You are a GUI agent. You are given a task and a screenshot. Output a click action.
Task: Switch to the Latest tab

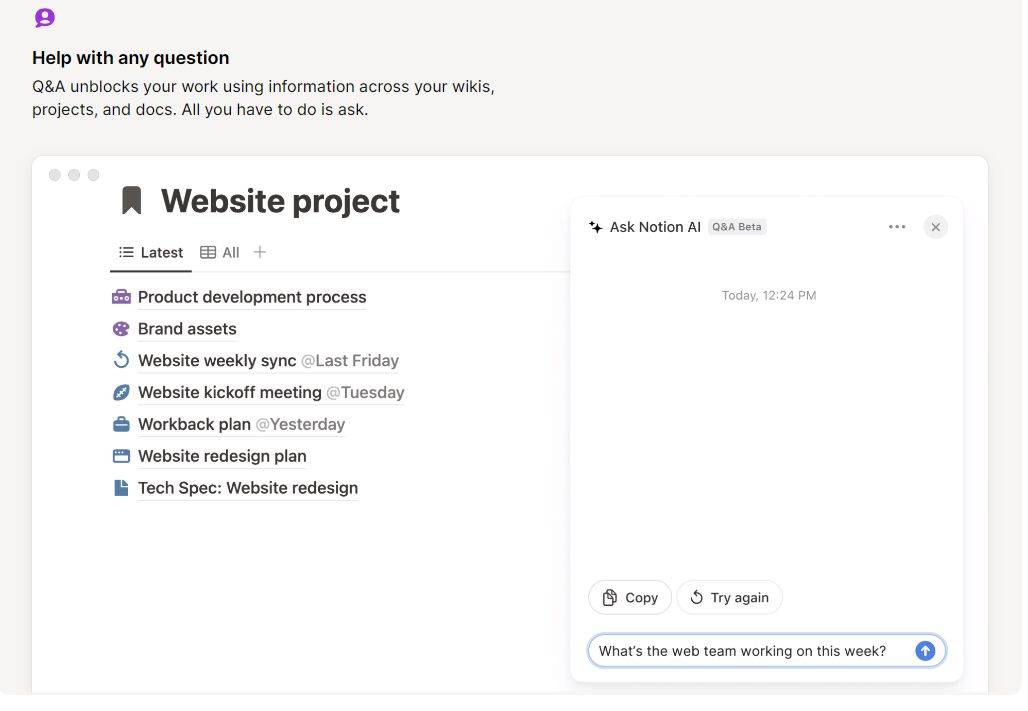point(151,252)
